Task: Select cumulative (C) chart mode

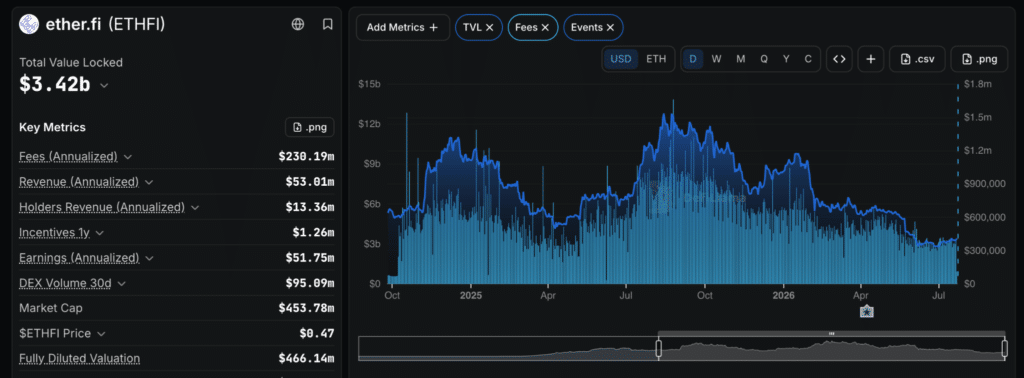Action: 808,59
